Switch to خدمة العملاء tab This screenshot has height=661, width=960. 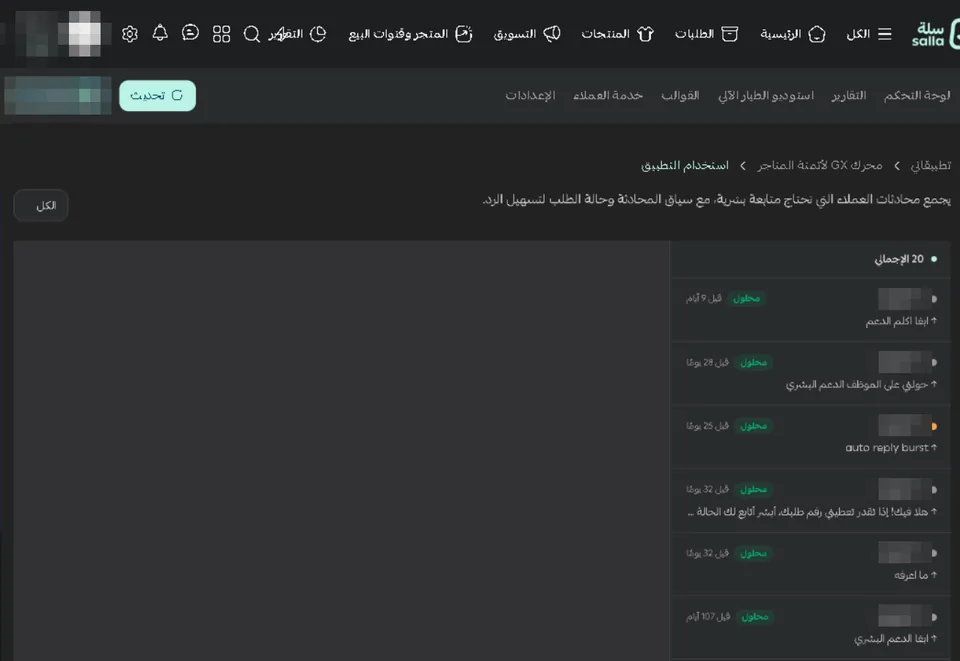coord(608,95)
